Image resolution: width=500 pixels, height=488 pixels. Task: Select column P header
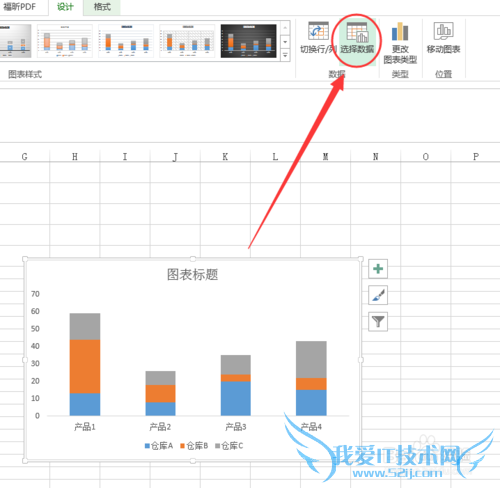pyautogui.click(x=476, y=156)
